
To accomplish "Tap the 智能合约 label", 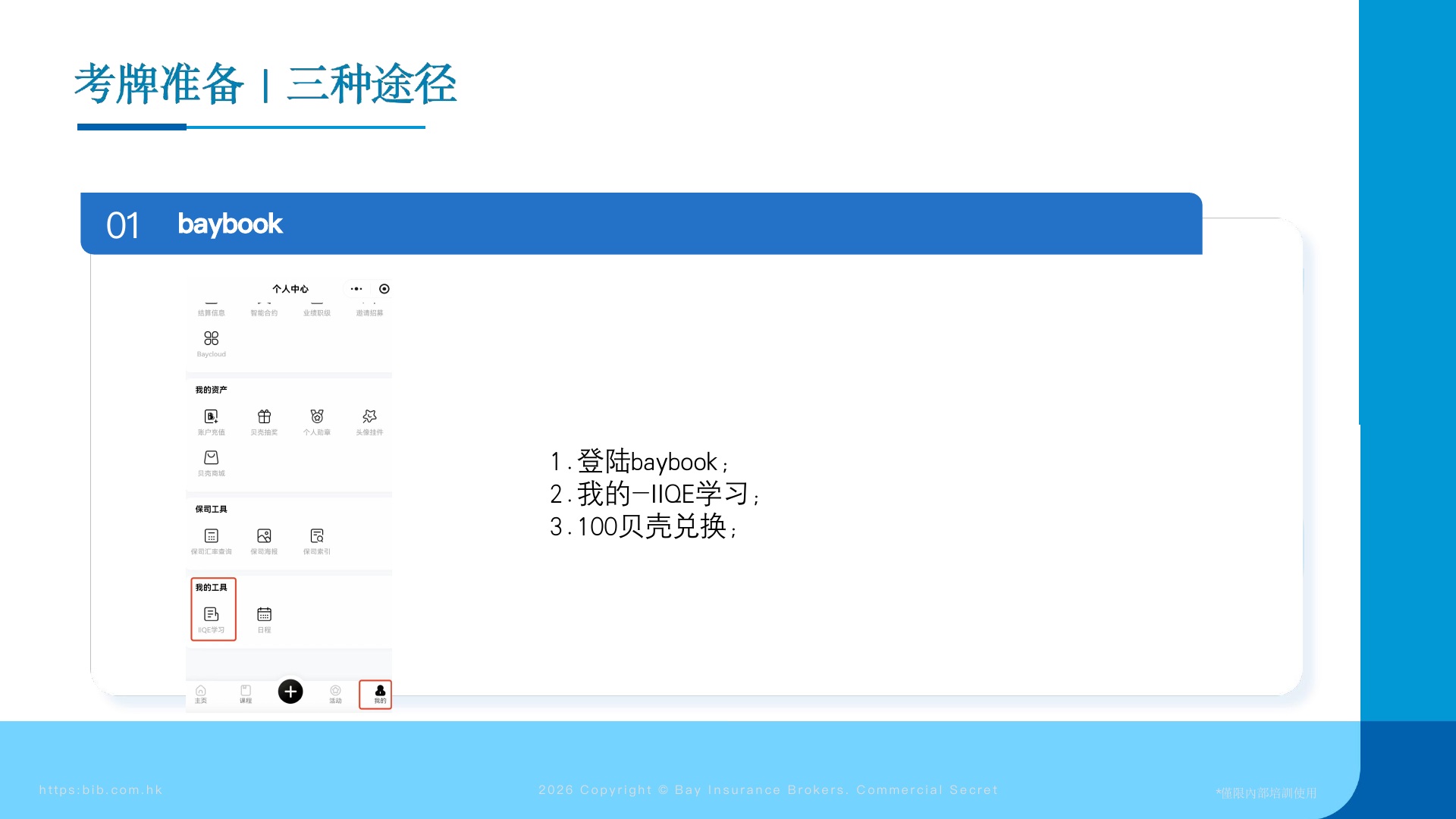I will coord(264,313).
